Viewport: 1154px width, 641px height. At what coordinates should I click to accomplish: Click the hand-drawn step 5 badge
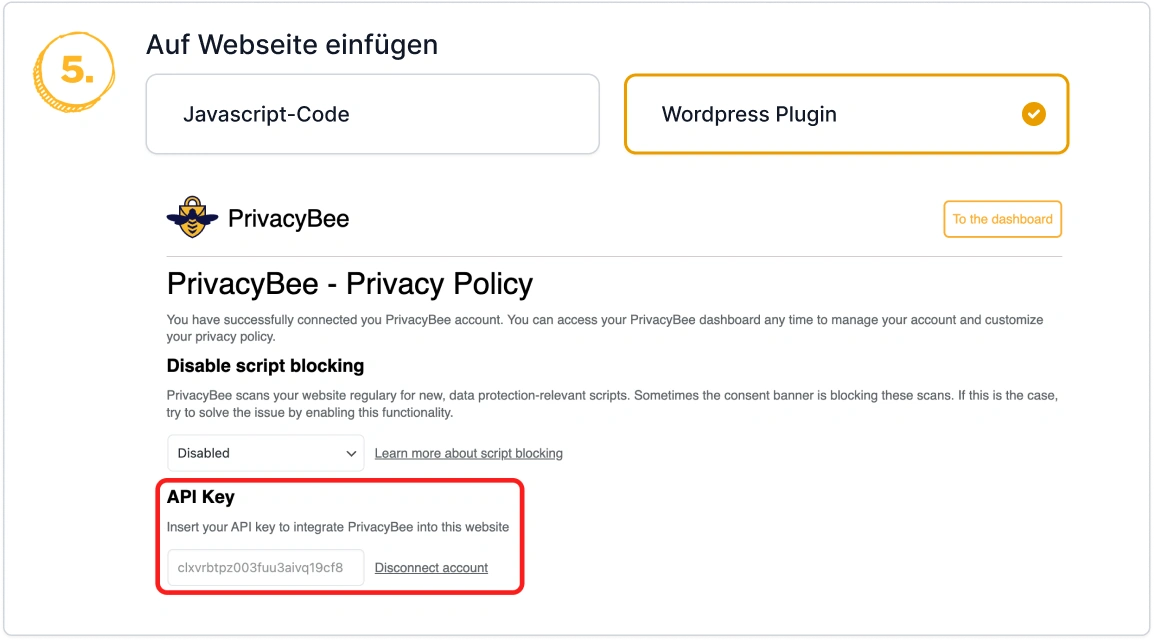tap(76, 70)
